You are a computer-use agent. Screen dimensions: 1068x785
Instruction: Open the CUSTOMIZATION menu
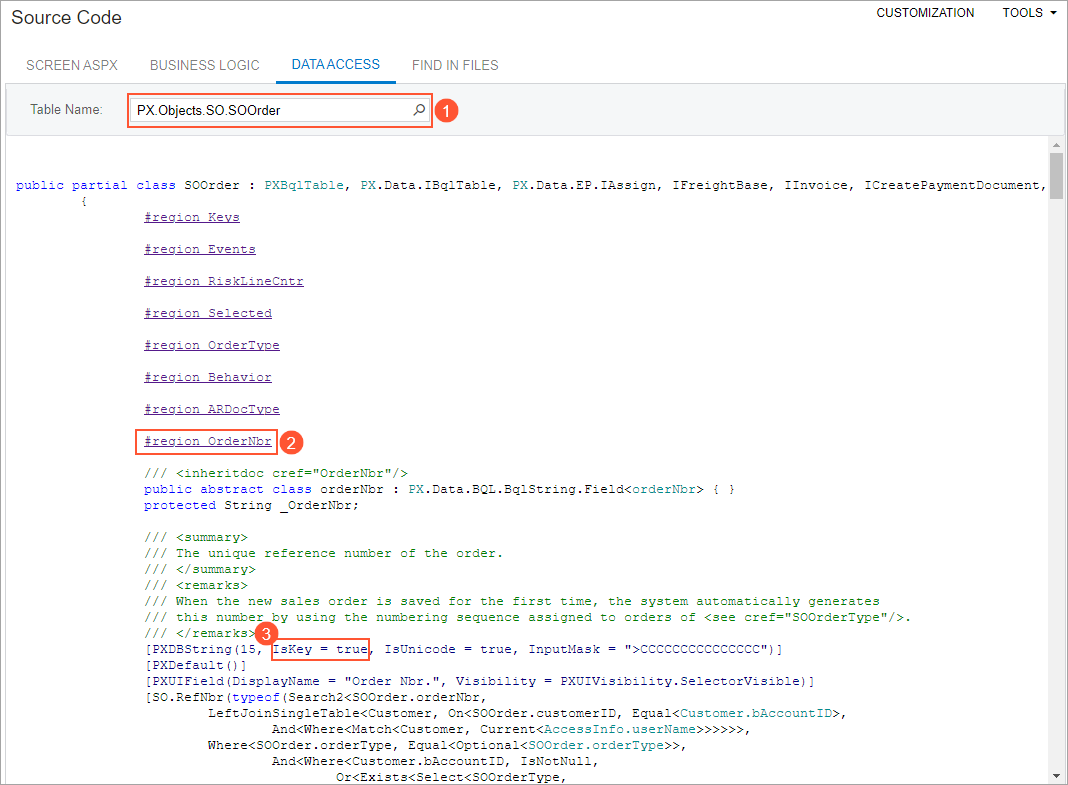[x=925, y=13]
